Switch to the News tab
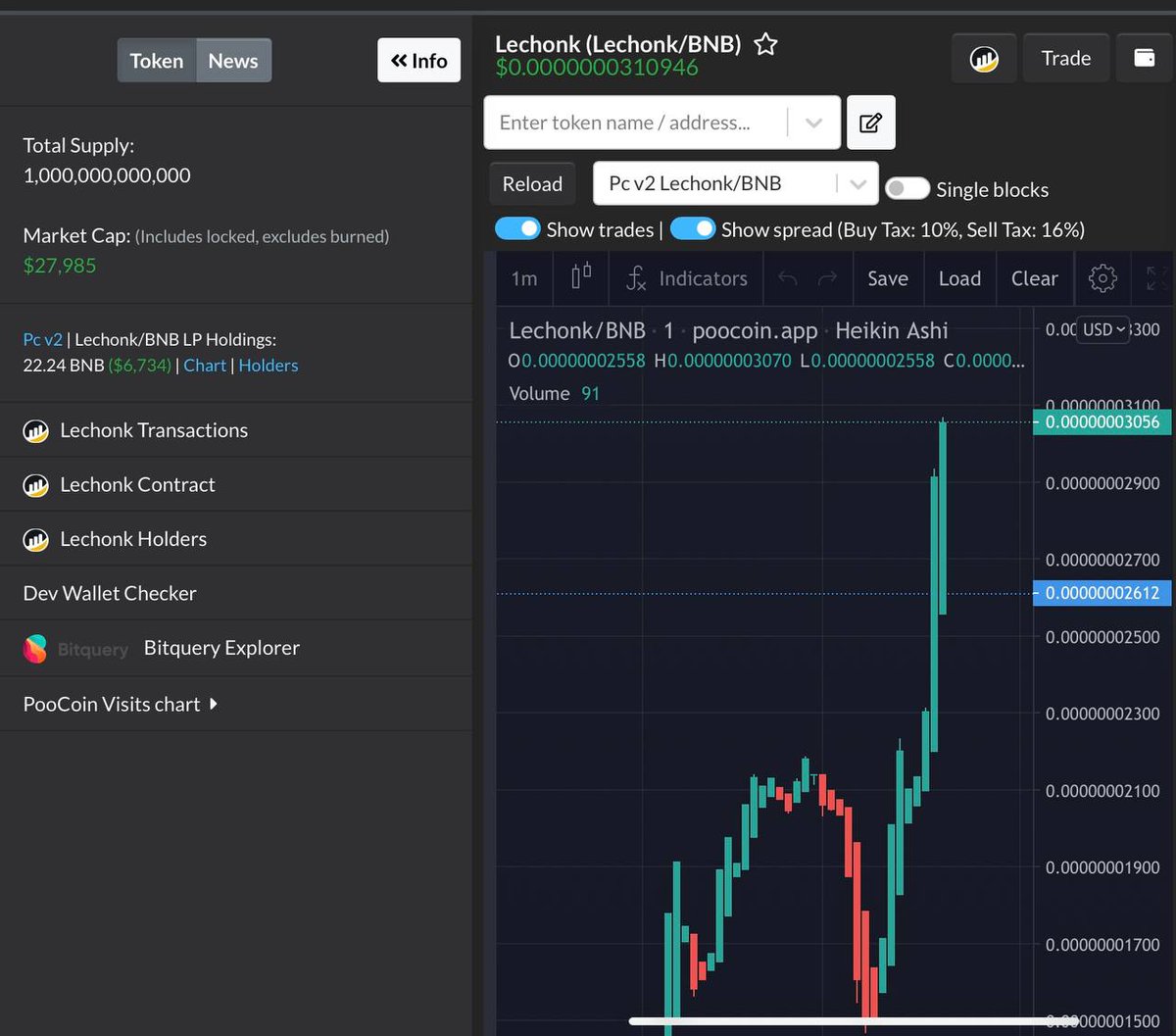Image resolution: width=1176 pixels, height=1036 pixels. (233, 61)
